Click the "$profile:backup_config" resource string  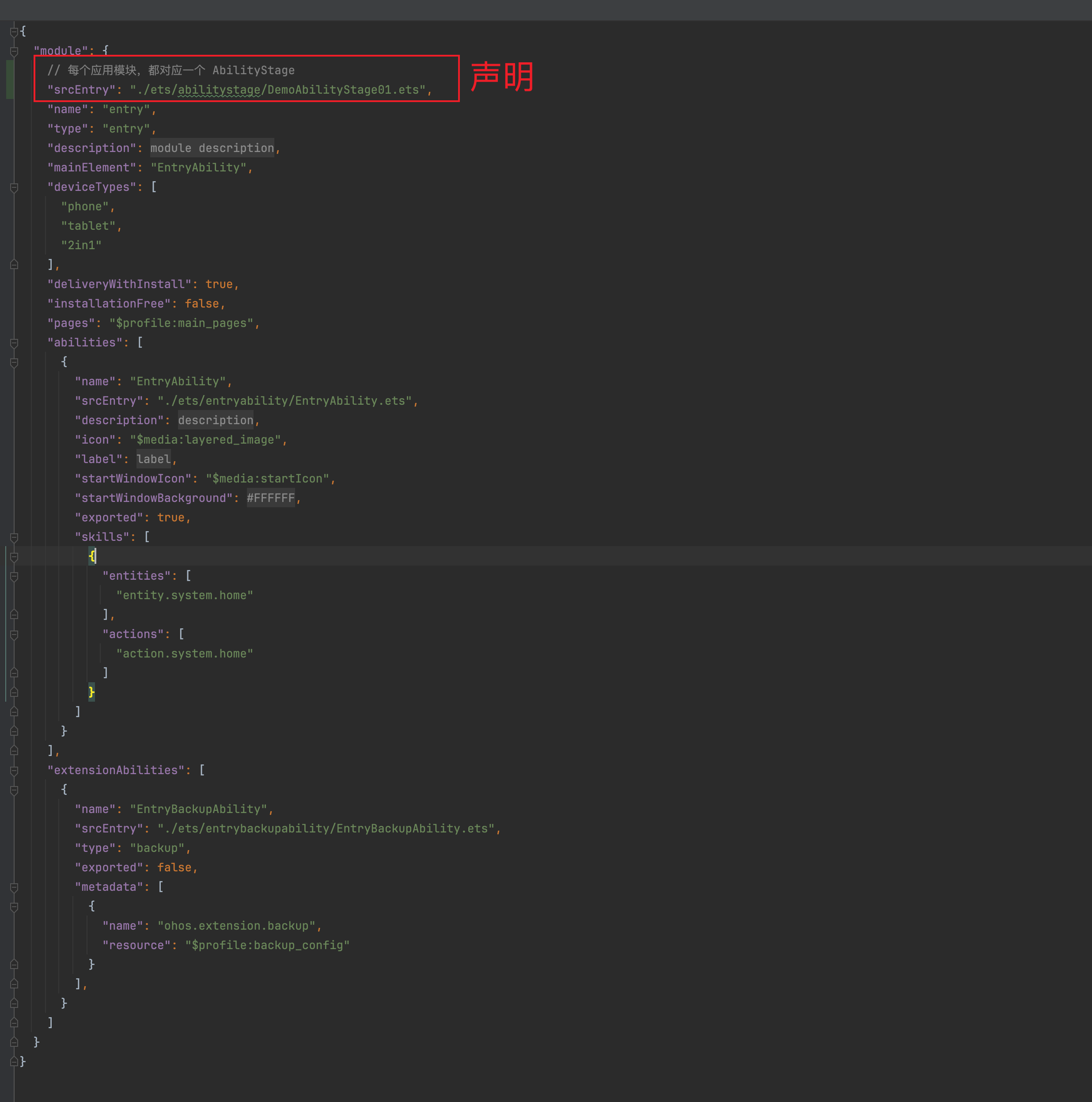point(267,945)
